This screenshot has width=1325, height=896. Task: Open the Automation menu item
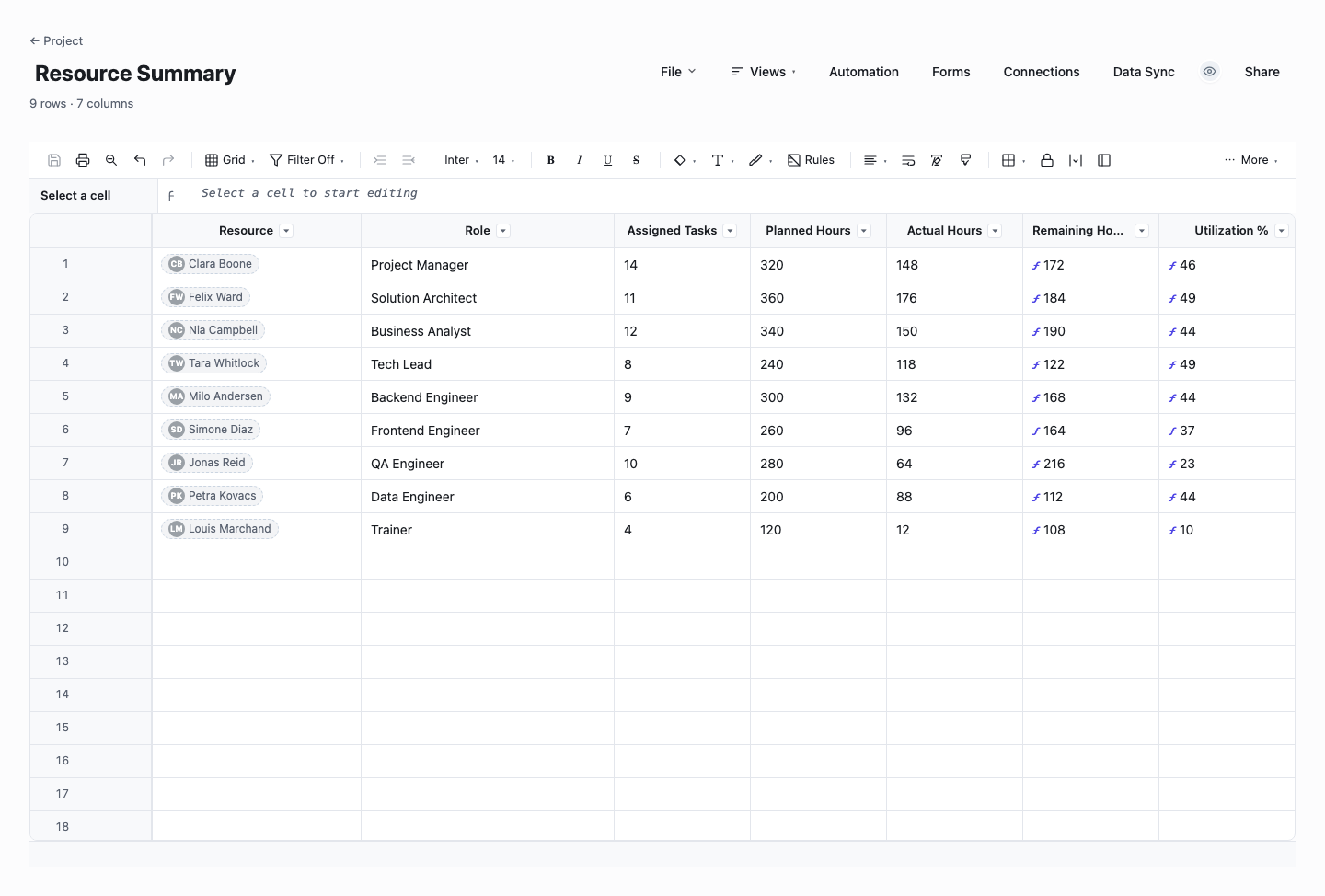click(864, 72)
